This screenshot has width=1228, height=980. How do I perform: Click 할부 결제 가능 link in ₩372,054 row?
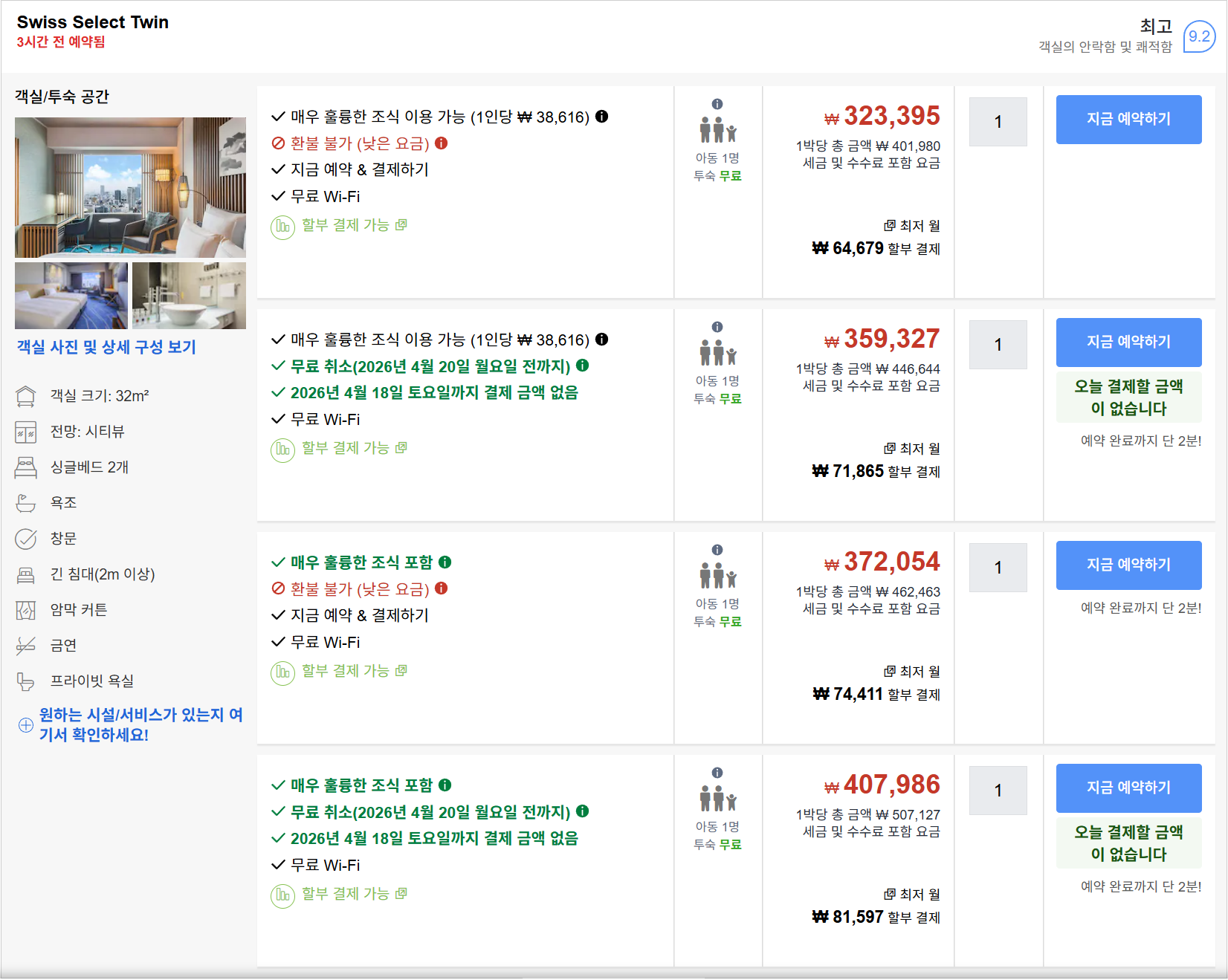(346, 670)
